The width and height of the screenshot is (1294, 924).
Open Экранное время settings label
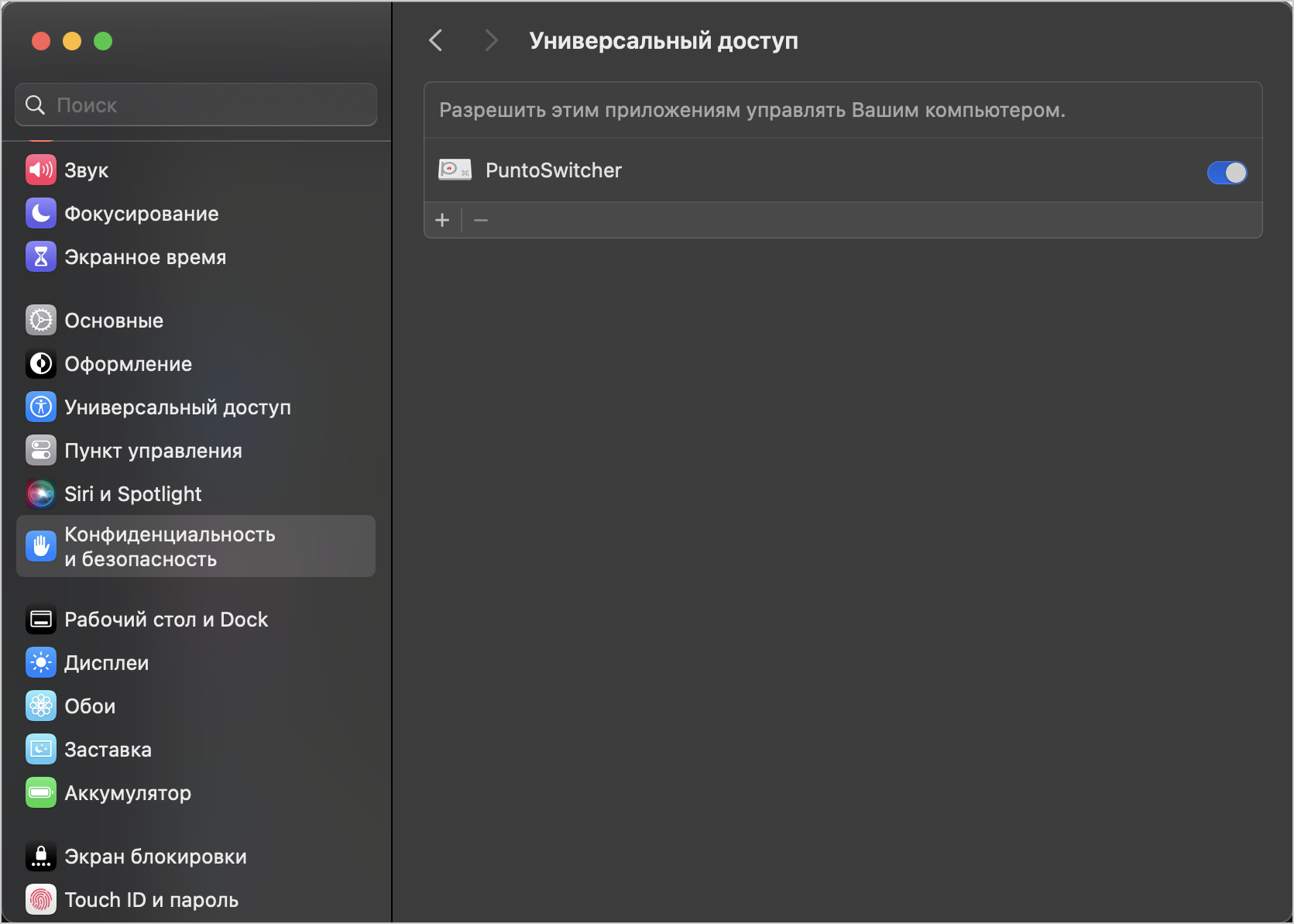pyautogui.click(x=146, y=257)
